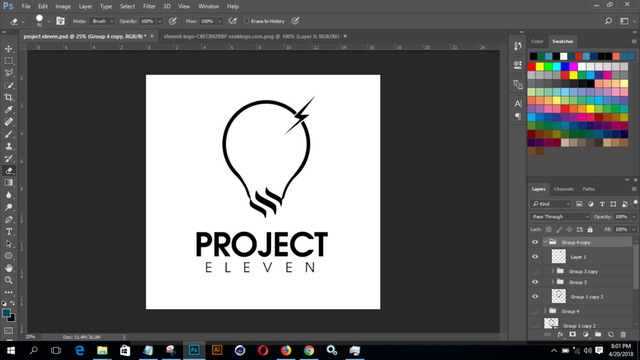The width and height of the screenshot is (640, 360).
Task: Show the Group 4 layer
Action: point(535,311)
